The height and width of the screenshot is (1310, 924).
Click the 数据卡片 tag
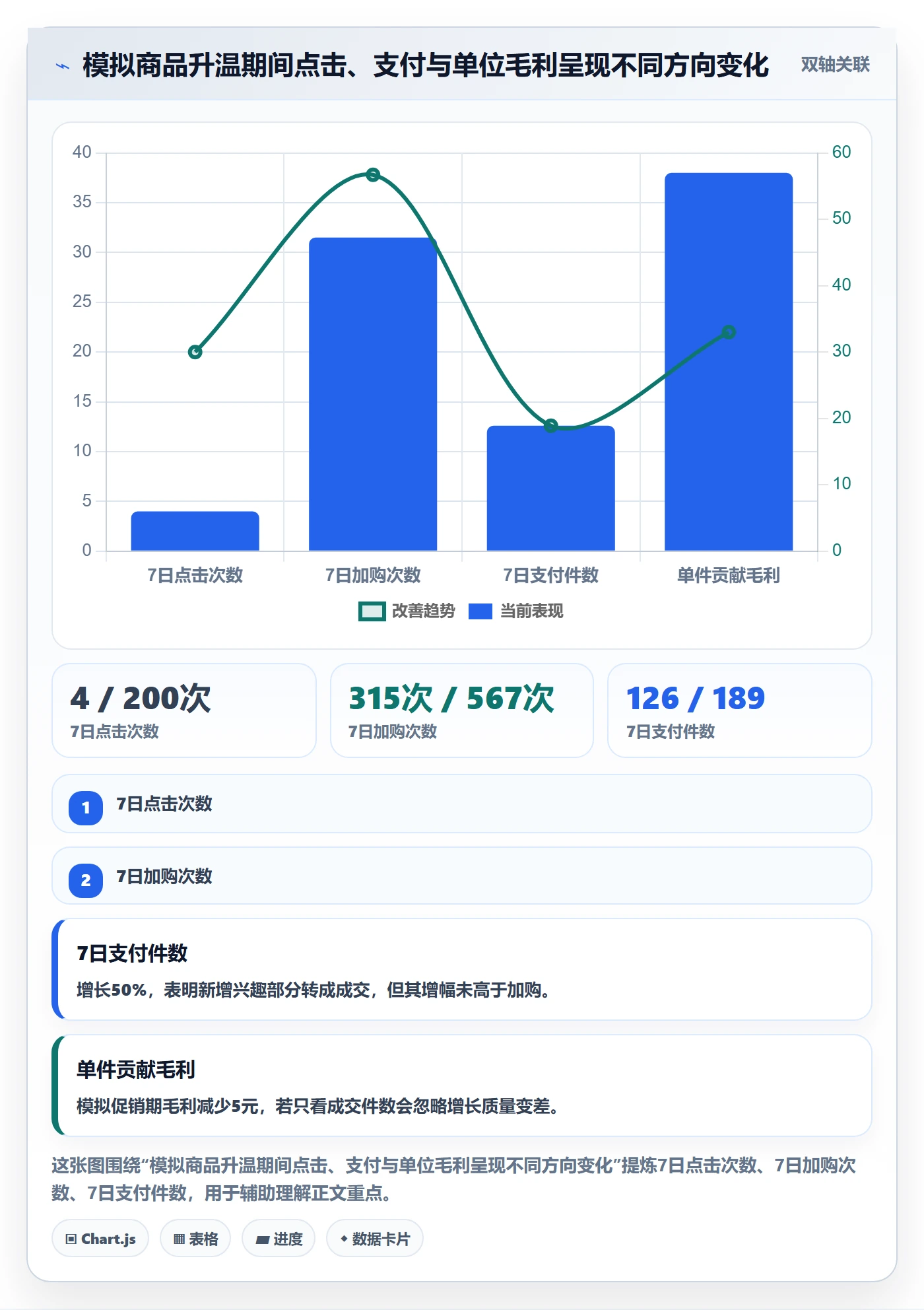(375, 1239)
